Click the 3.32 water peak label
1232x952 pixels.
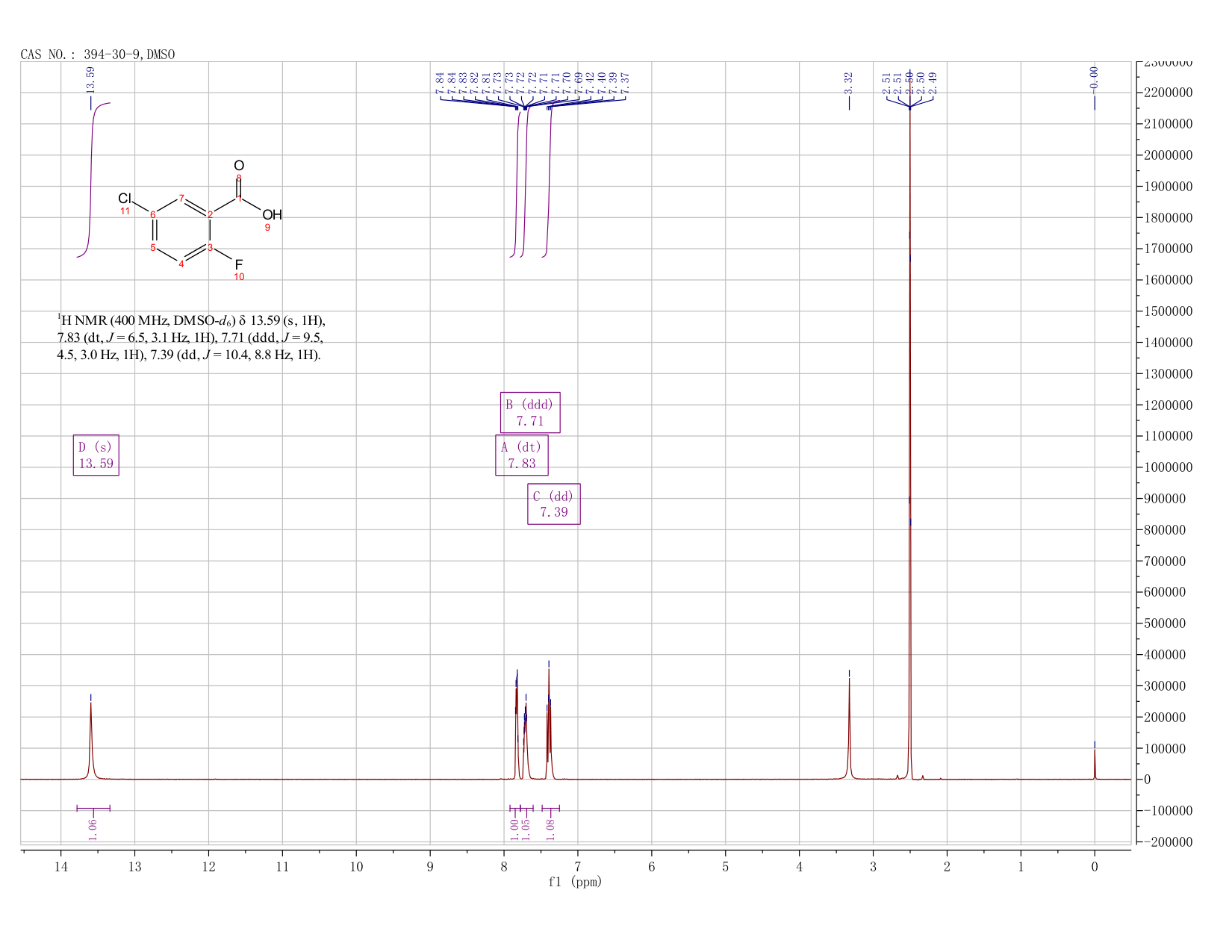pyautogui.click(x=848, y=82)
